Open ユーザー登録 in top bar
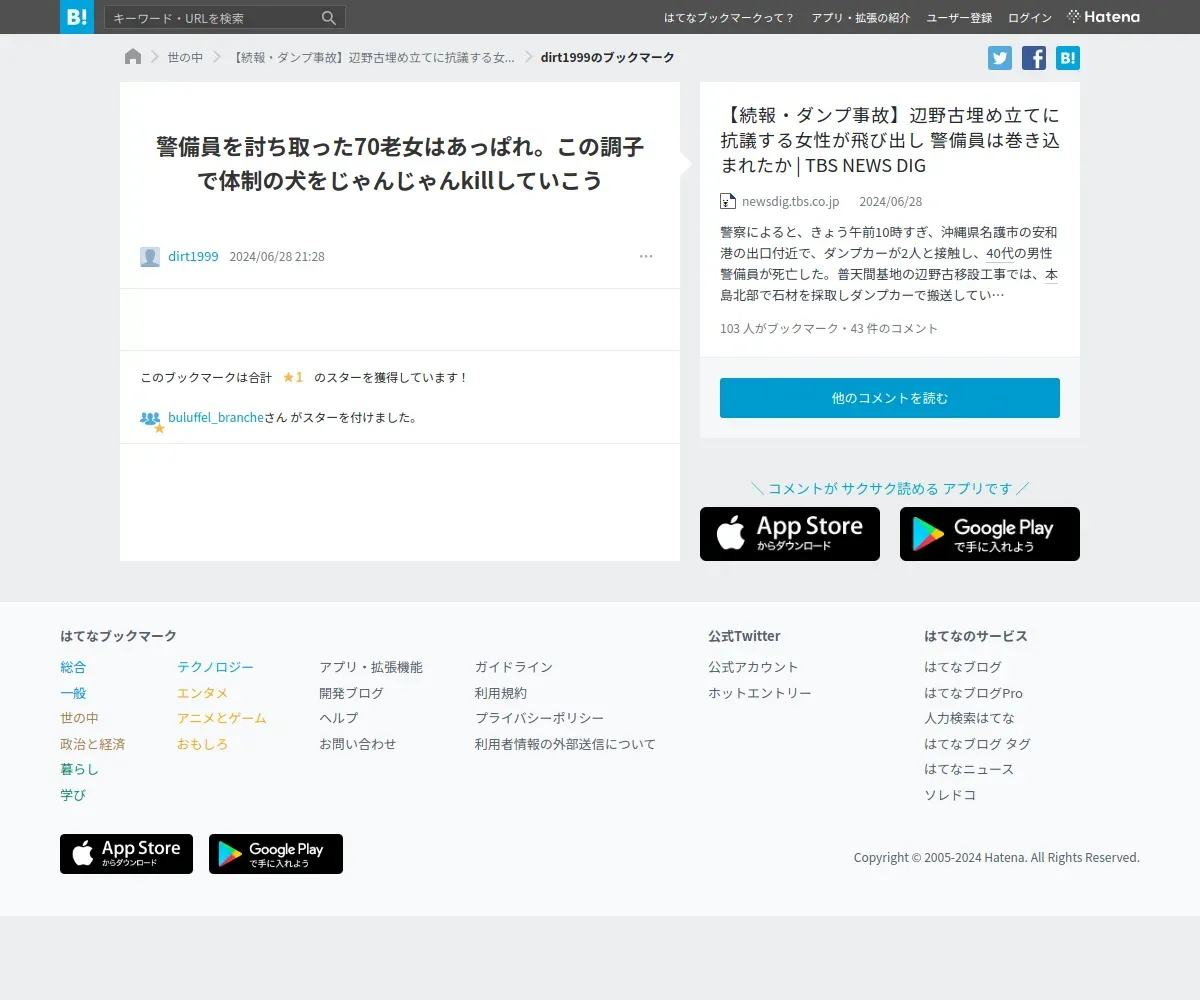 [959, 18]
